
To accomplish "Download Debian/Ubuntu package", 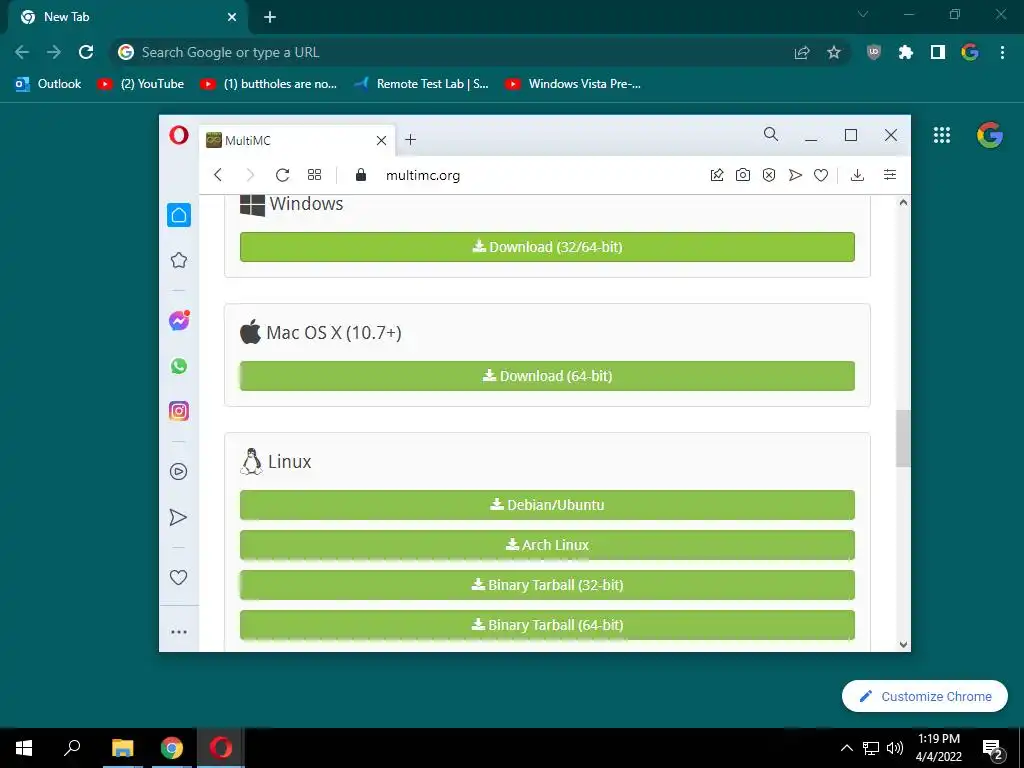I will click(547, 505).
